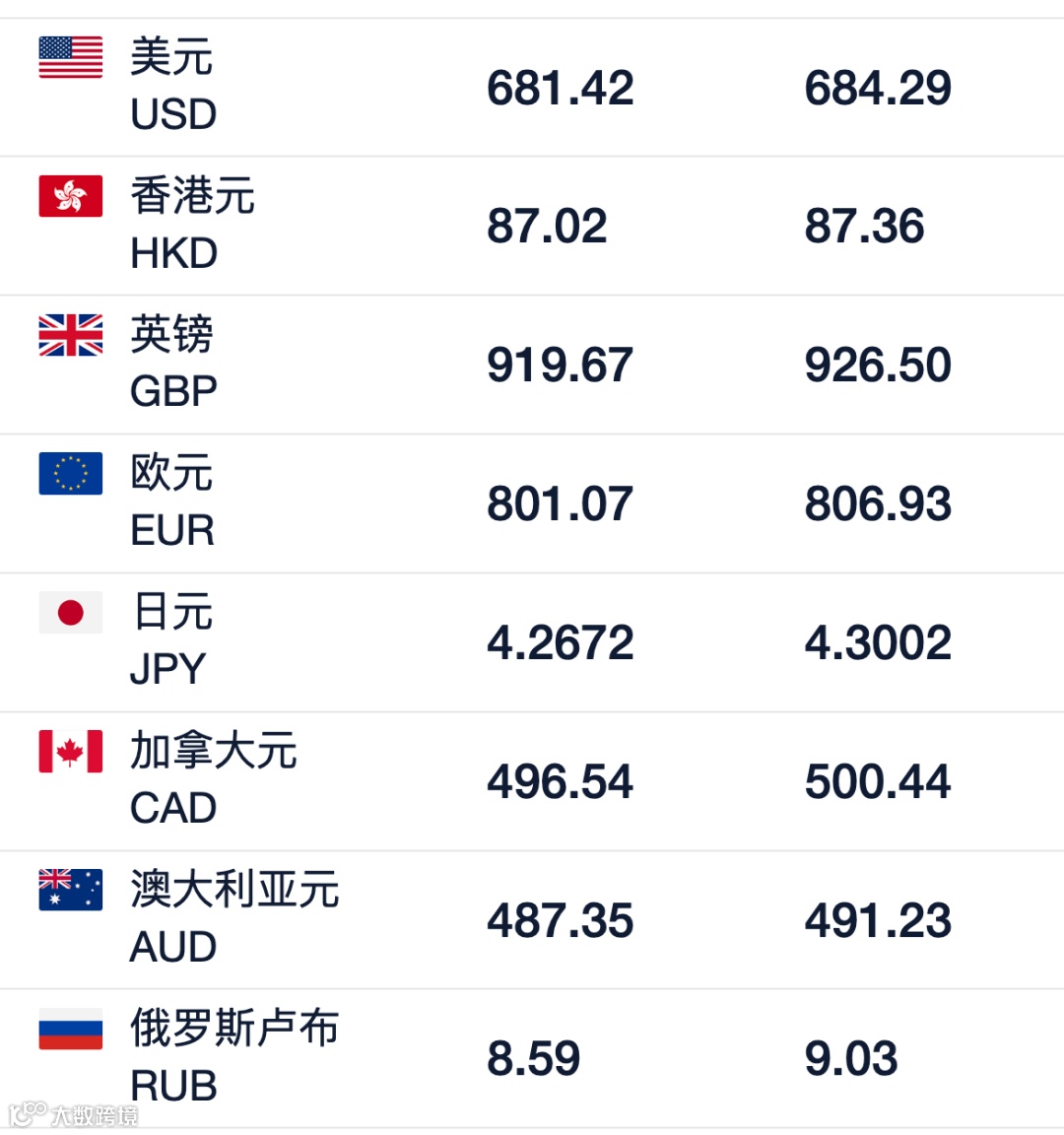
Task: Click USD buying rate 681.42
Action: pos(560,88)
